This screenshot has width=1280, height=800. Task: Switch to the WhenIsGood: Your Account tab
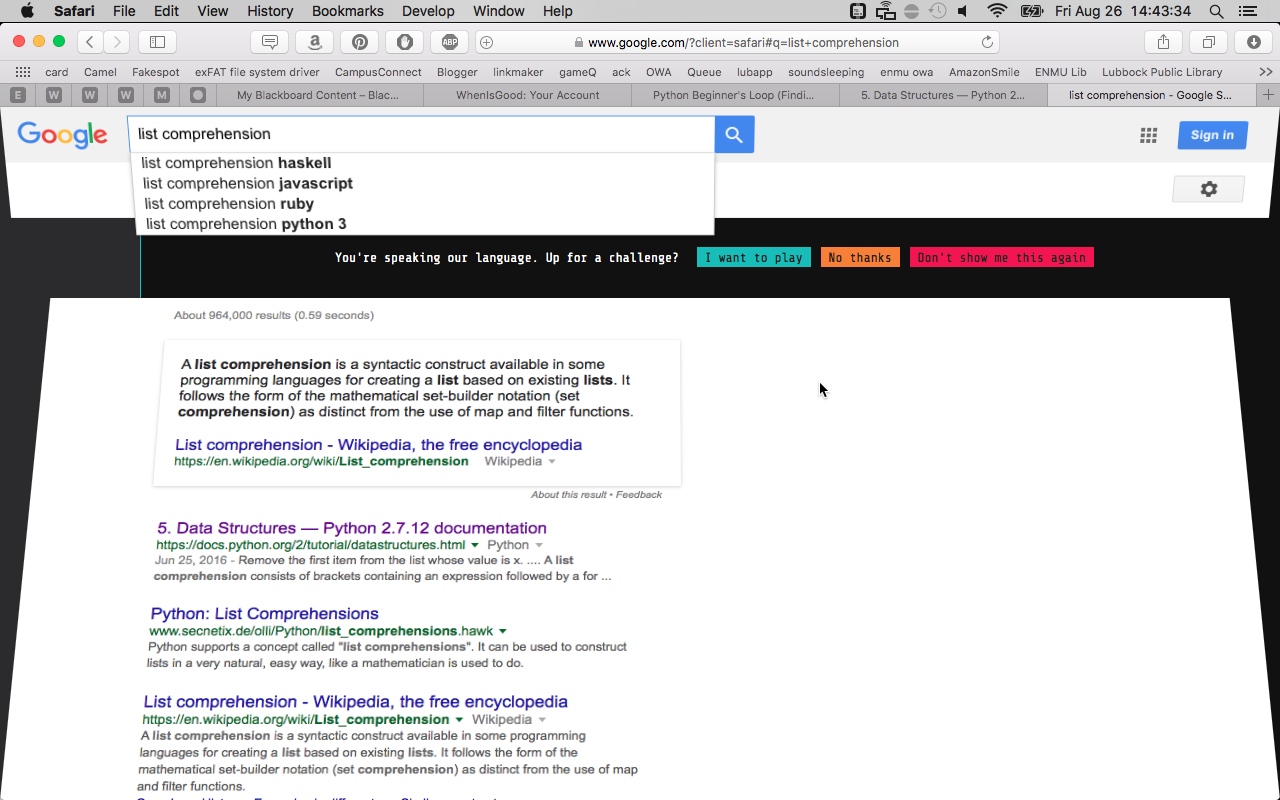tap(527, 95)
